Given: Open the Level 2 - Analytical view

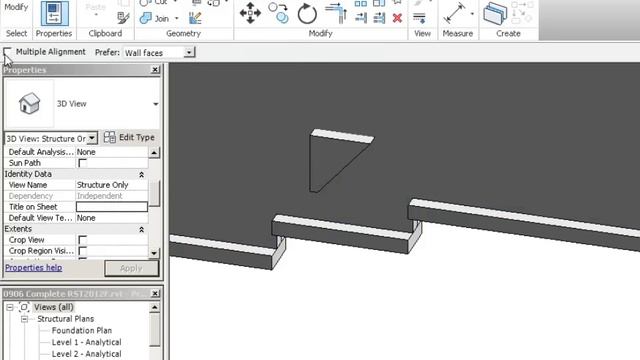Looking at the screenshot, I should [x=87, y=354].
